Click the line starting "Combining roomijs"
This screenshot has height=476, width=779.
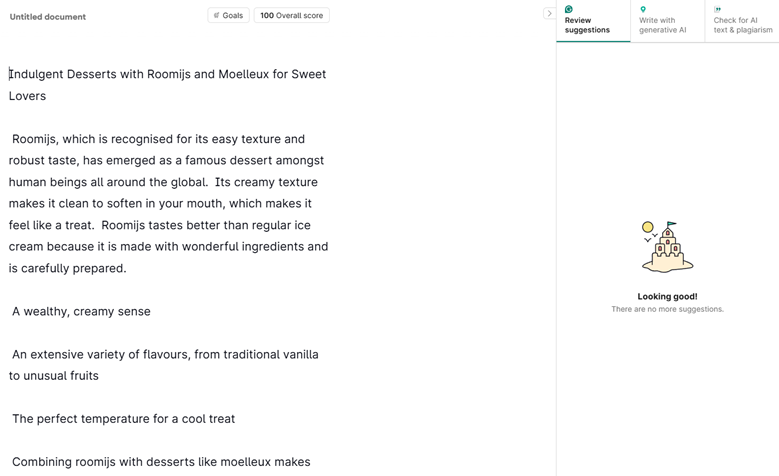tap(161, 462)
